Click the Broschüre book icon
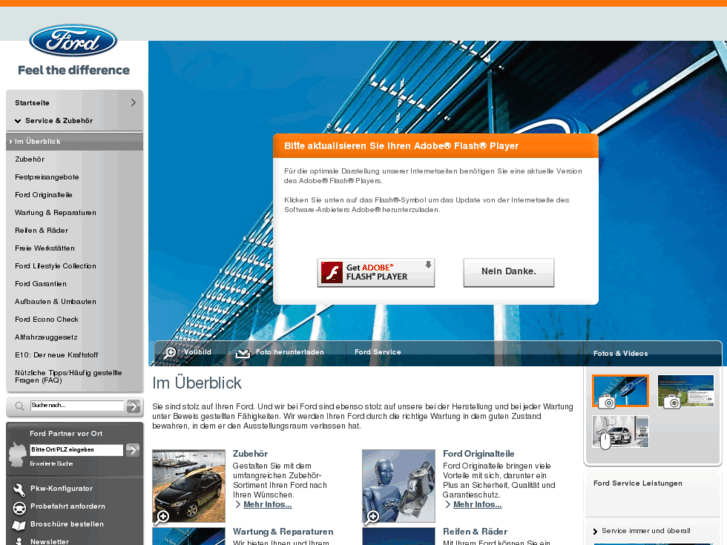 pyautogui.click(x=19, y=526)
